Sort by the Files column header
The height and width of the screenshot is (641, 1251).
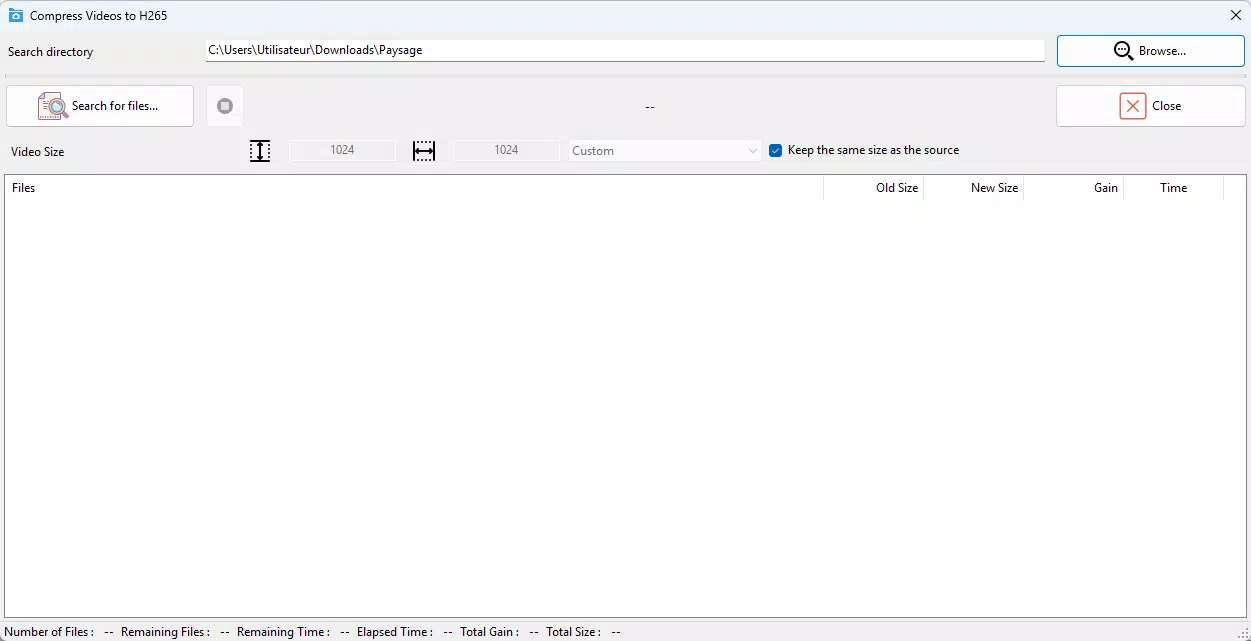(415, 188)
